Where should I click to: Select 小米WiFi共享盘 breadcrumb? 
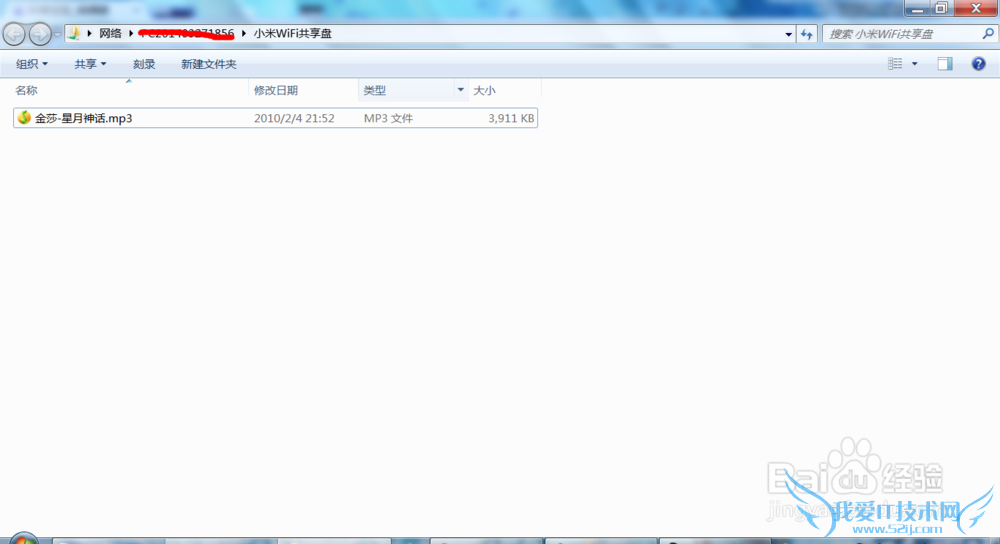tap(293, 33)
